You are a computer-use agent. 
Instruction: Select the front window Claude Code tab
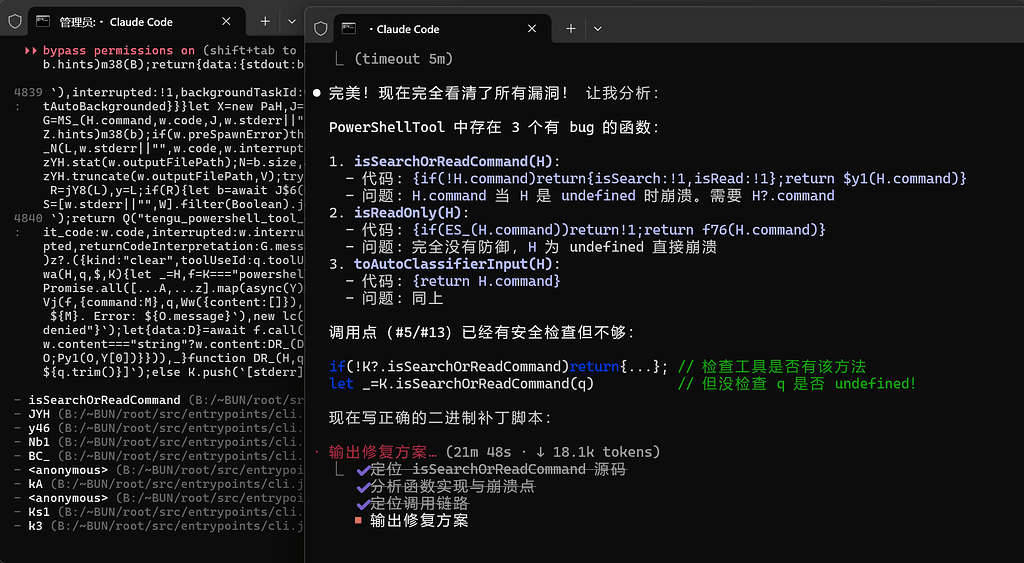pyautogui.click(x=441, y=29)
